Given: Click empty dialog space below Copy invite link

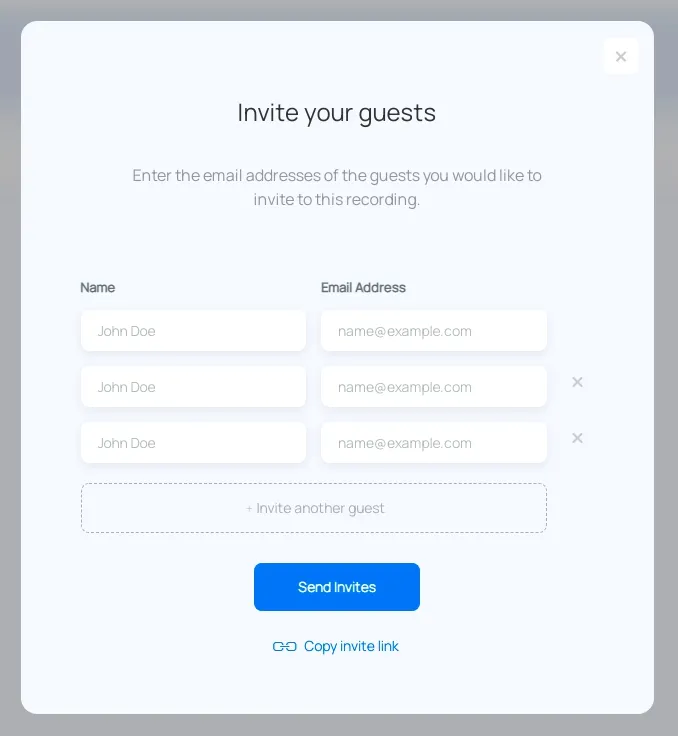Looking at the screenshot, I should [336, 688].
